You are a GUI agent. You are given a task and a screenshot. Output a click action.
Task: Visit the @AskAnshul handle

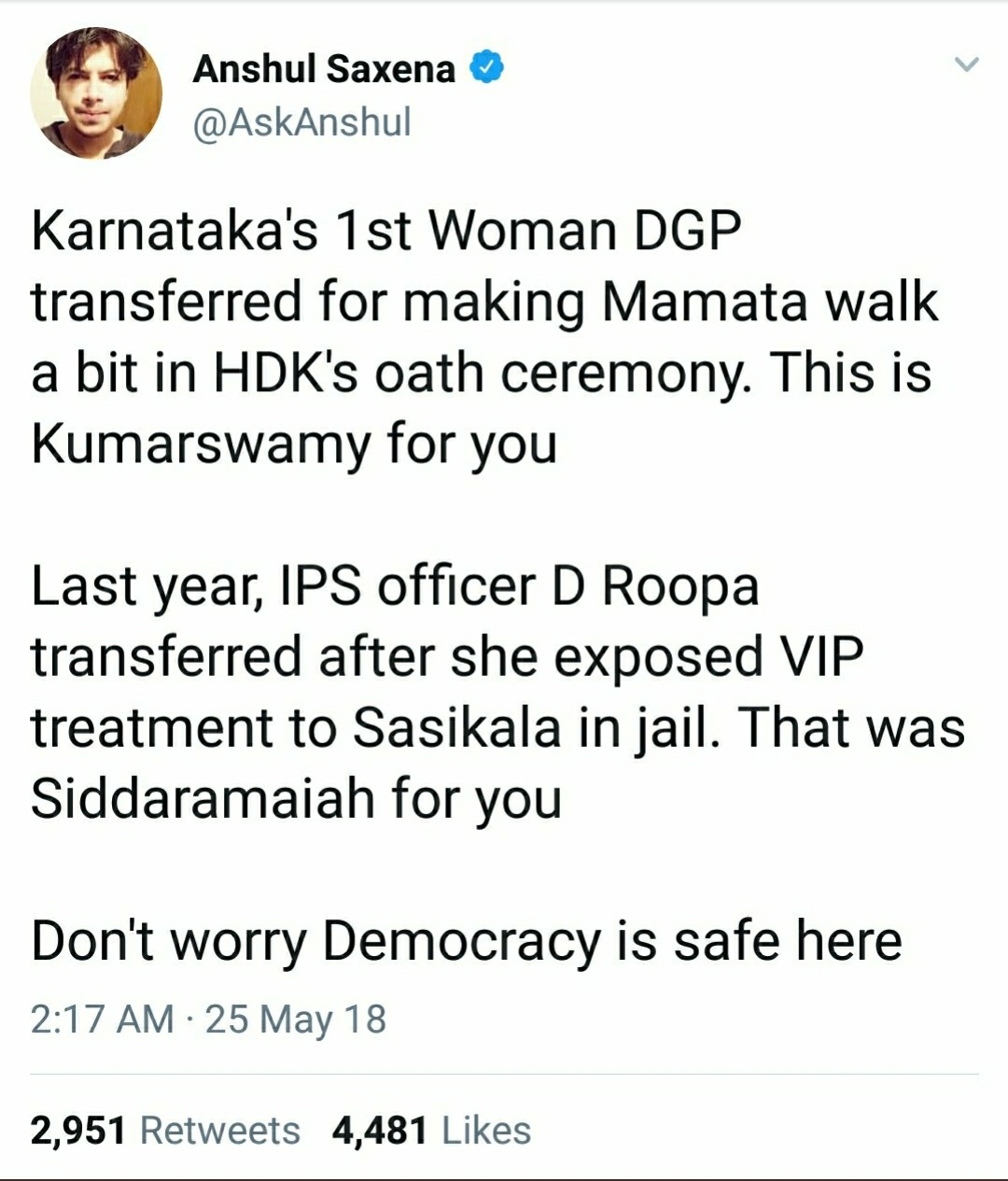point(301,122)
